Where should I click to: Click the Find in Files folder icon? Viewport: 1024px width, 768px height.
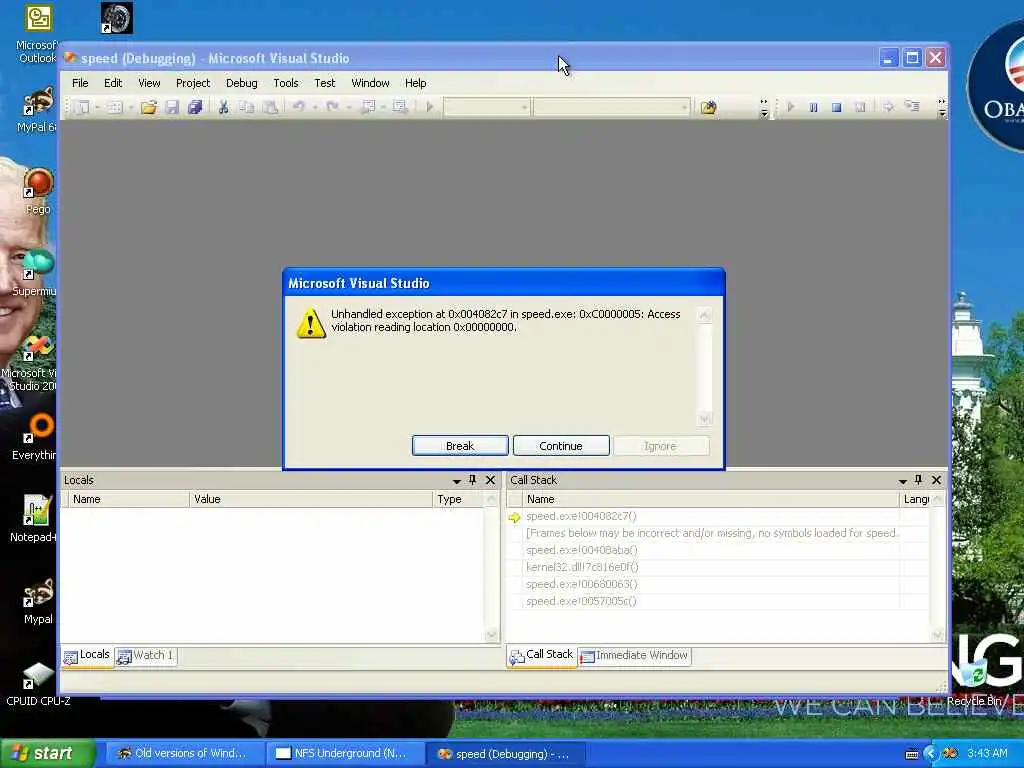point(709,107)
